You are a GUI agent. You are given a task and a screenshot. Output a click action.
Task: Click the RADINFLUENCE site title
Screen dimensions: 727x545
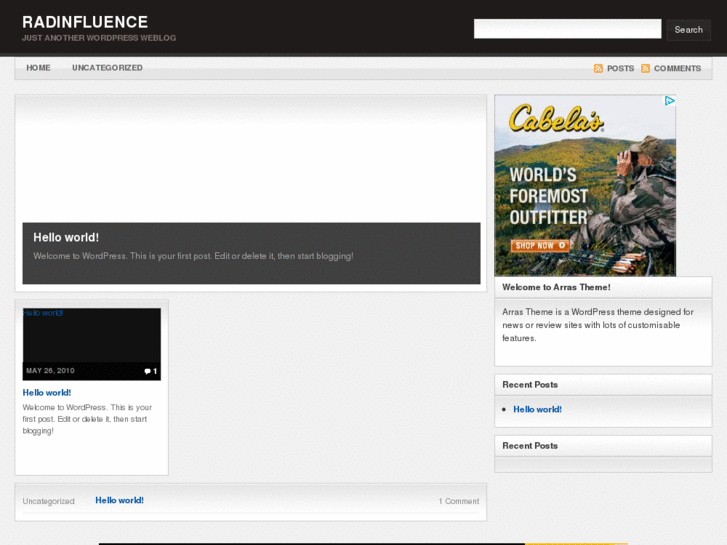click(85, 22)
